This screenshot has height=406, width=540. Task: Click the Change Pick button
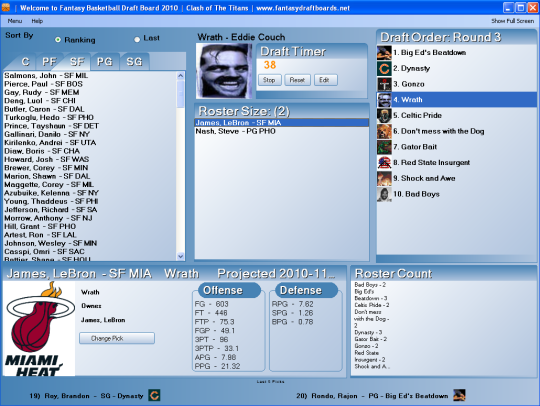click(x=117, y=339)
